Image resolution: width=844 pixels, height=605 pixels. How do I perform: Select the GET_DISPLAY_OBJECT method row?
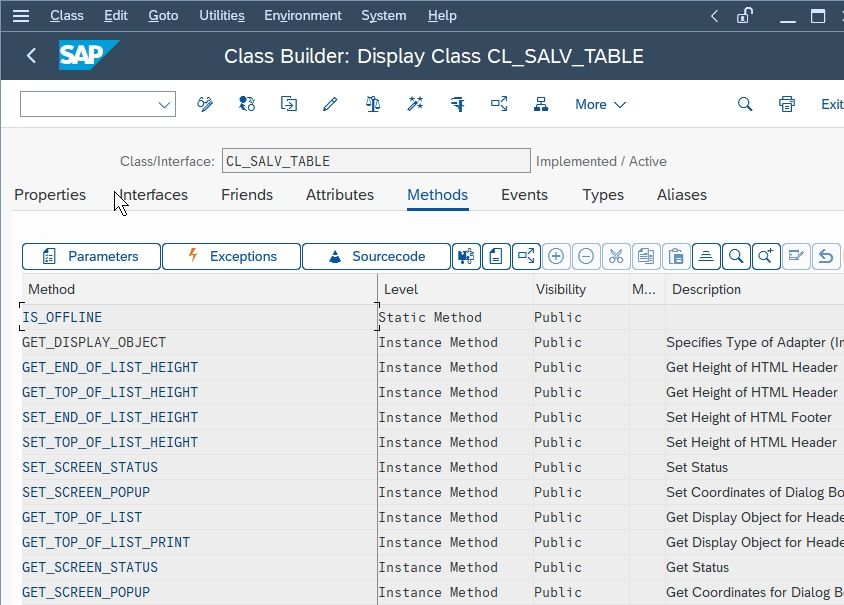tap(199, 342)
